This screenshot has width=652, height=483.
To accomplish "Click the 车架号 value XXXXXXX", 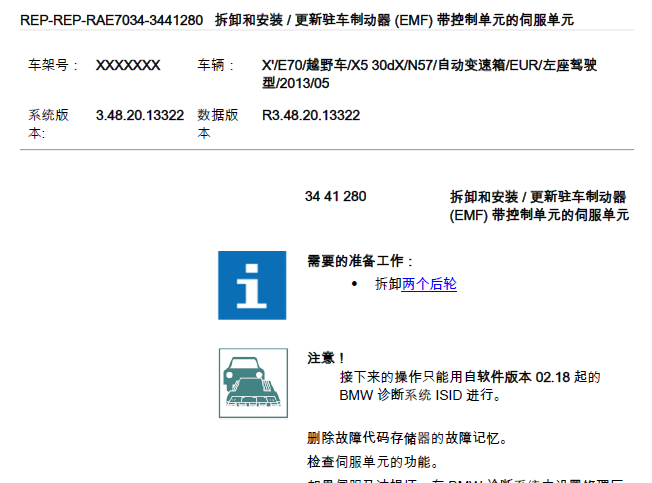I will (128, 65).
